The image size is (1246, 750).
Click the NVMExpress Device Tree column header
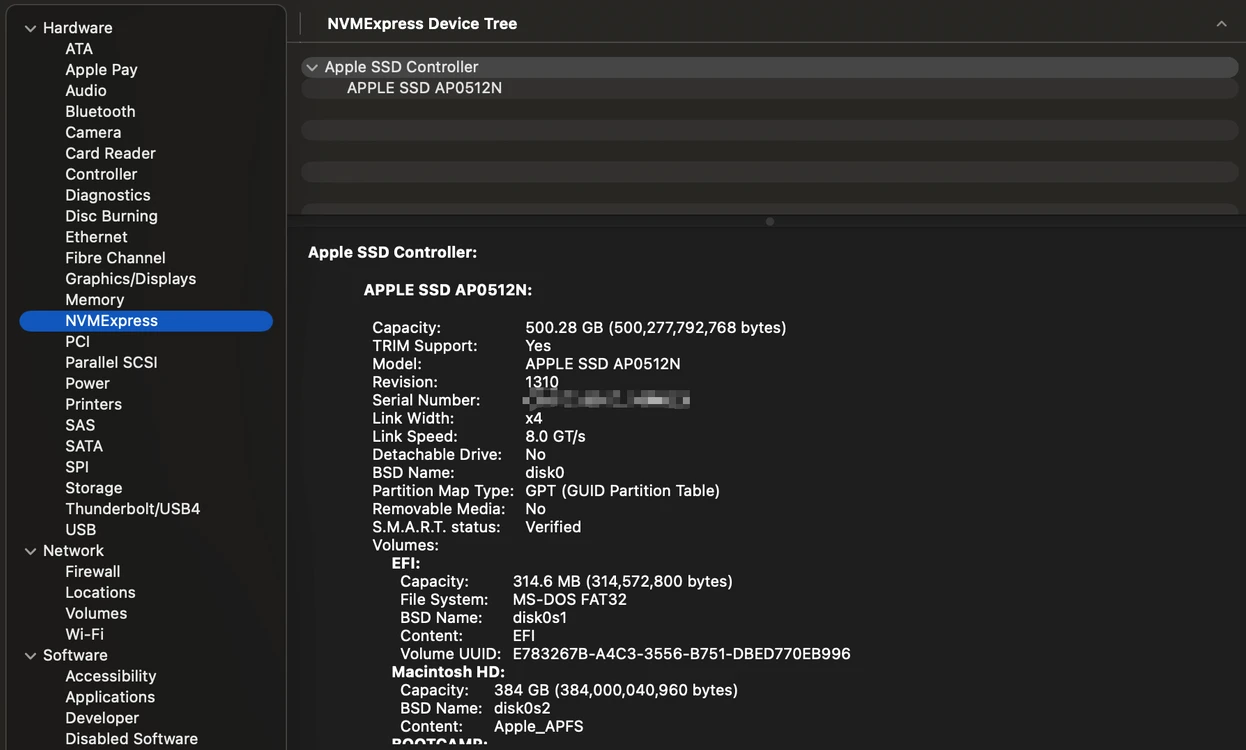422,24
